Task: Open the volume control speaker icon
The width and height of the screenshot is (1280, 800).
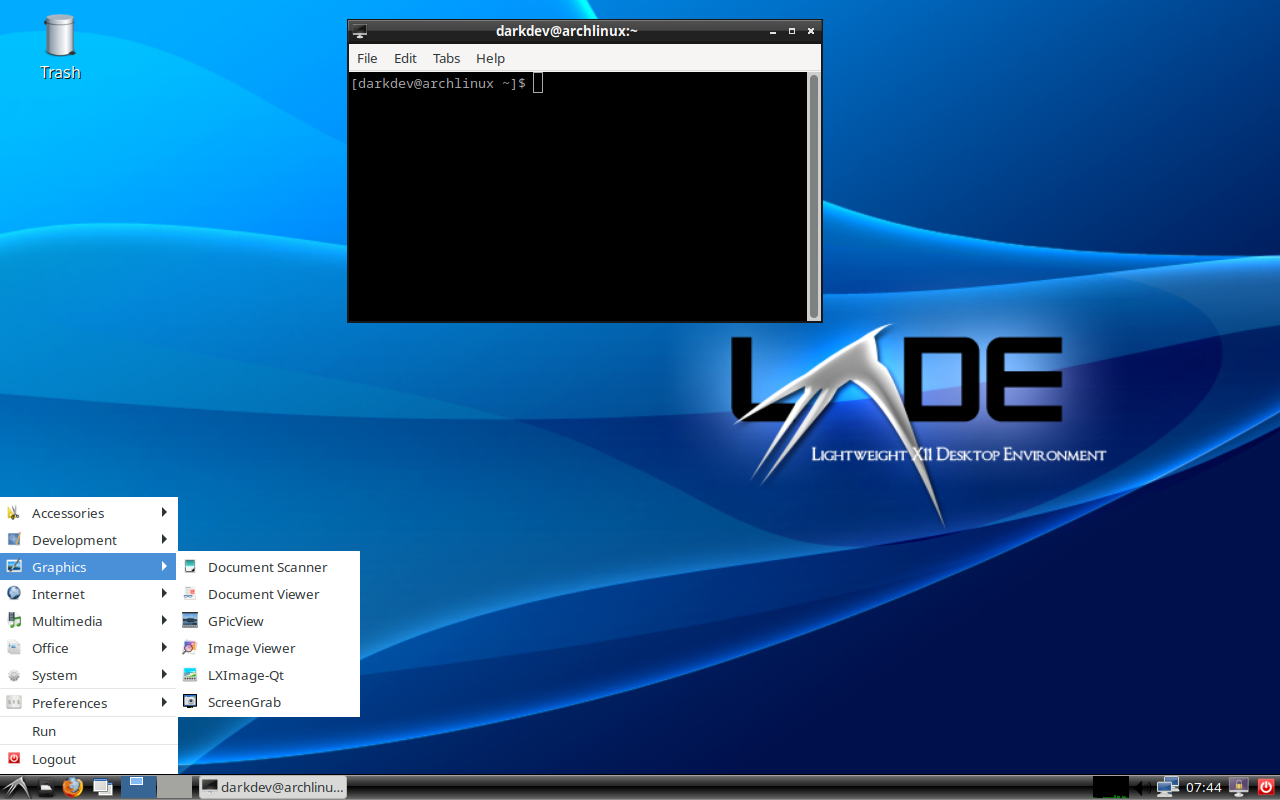Action: (1140, 787)
